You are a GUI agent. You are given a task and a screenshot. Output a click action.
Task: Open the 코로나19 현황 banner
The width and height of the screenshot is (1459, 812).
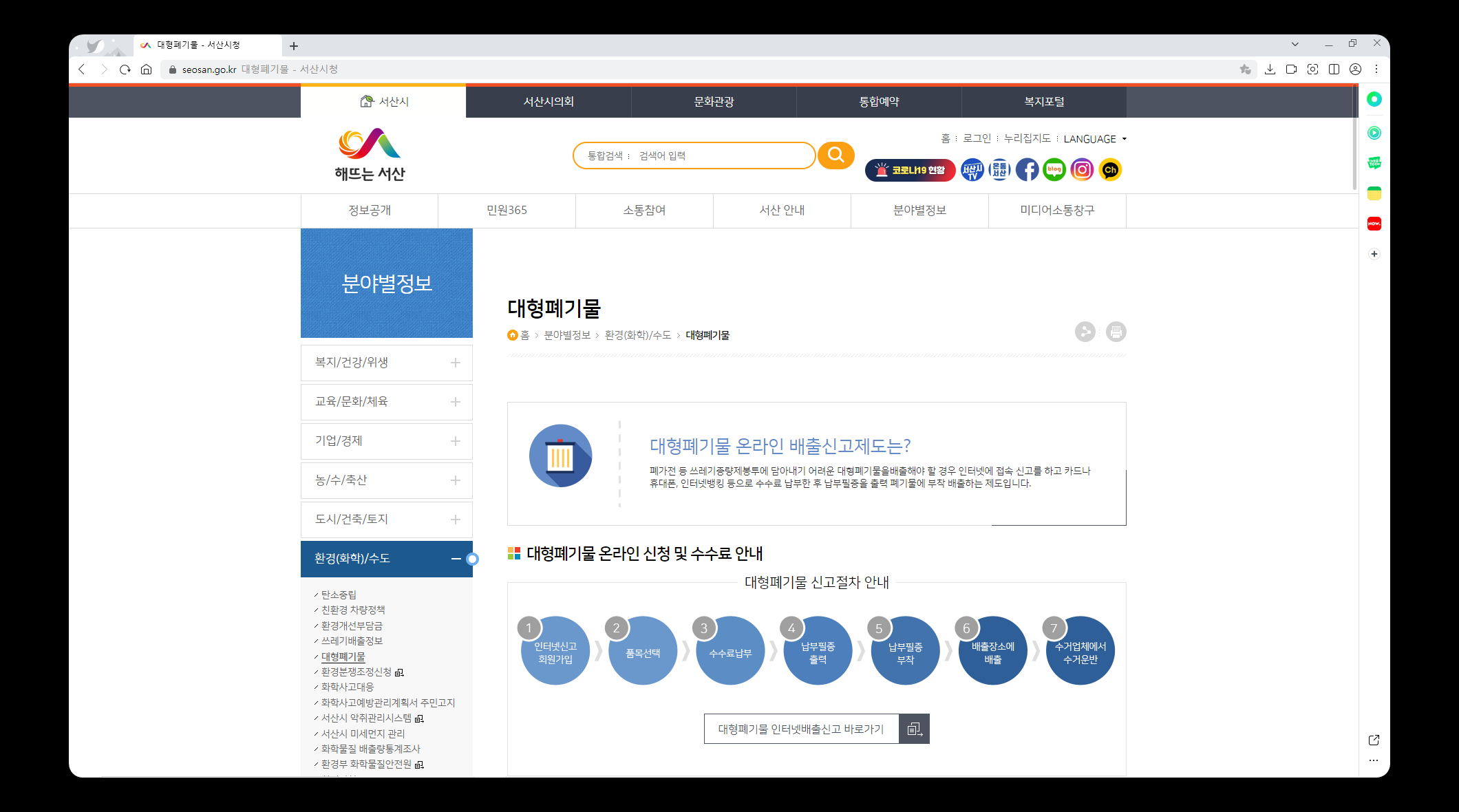tap(910, 170)
